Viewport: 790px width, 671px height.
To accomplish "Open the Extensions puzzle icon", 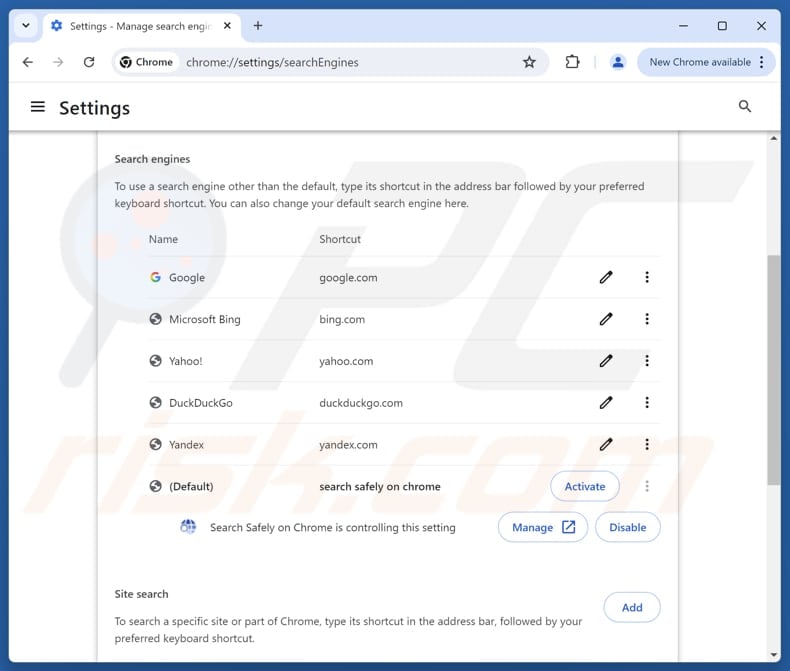I will (572, 62).
